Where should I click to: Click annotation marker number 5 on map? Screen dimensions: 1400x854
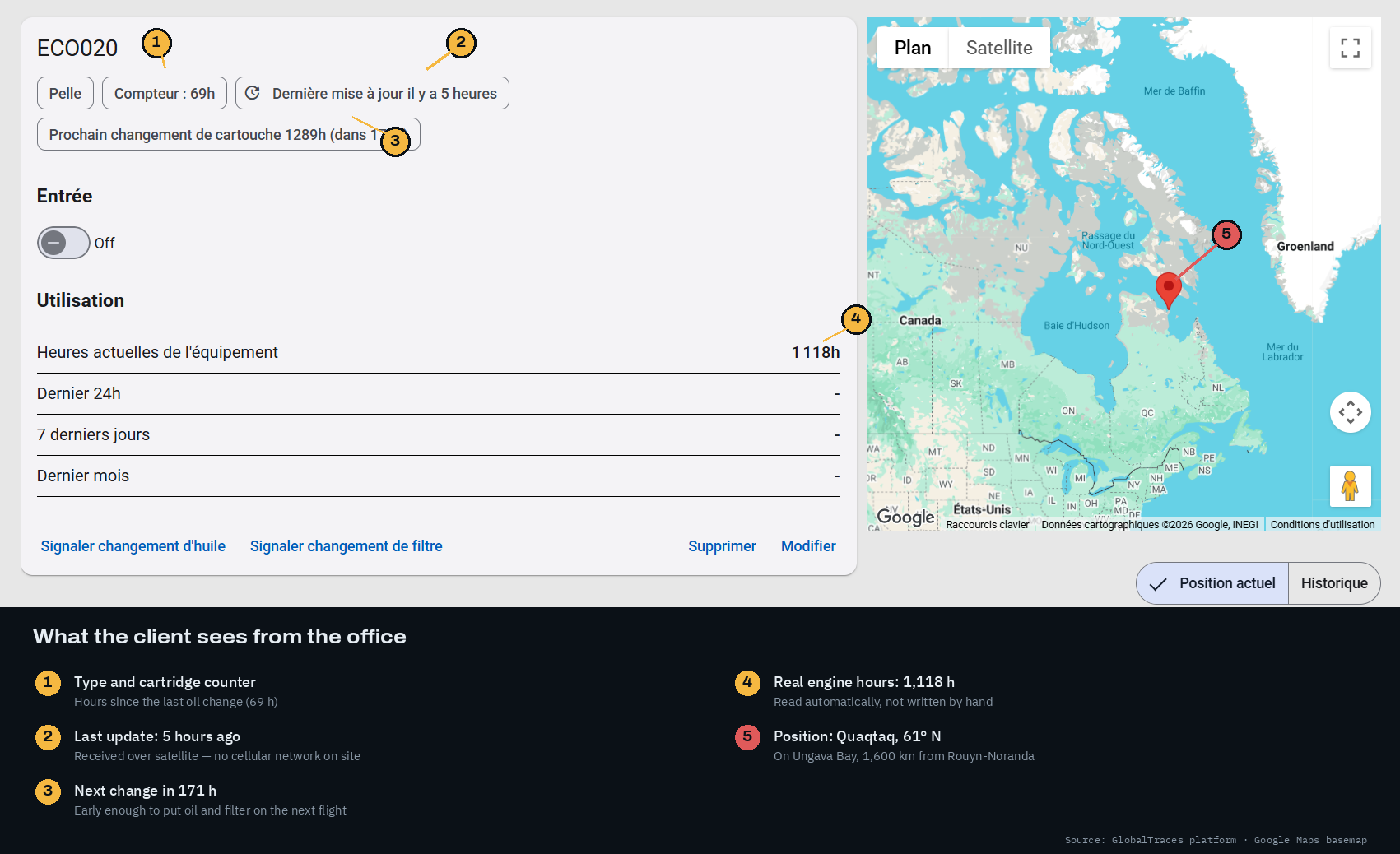(x=1226, y=234)
